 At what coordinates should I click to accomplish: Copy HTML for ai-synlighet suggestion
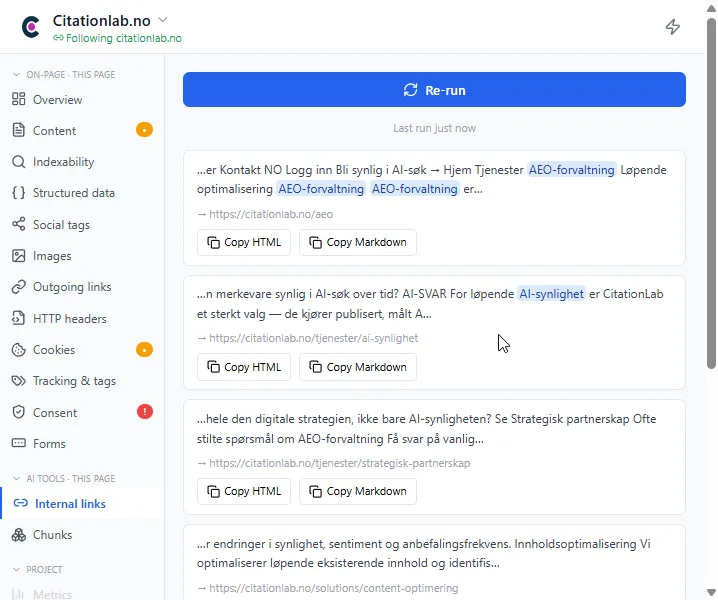click(244, 367)
